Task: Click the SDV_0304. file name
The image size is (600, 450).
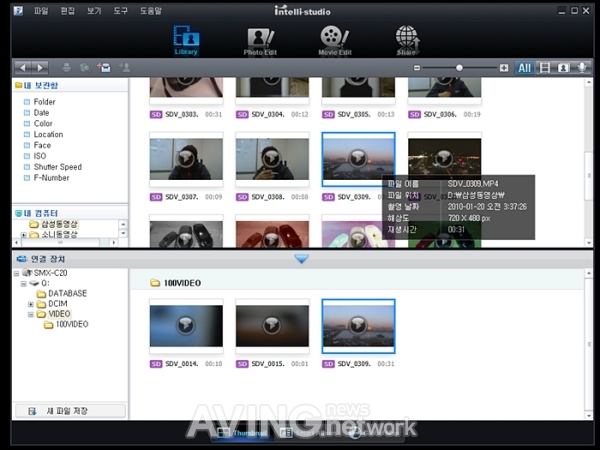Action: [x=268, y=114]
